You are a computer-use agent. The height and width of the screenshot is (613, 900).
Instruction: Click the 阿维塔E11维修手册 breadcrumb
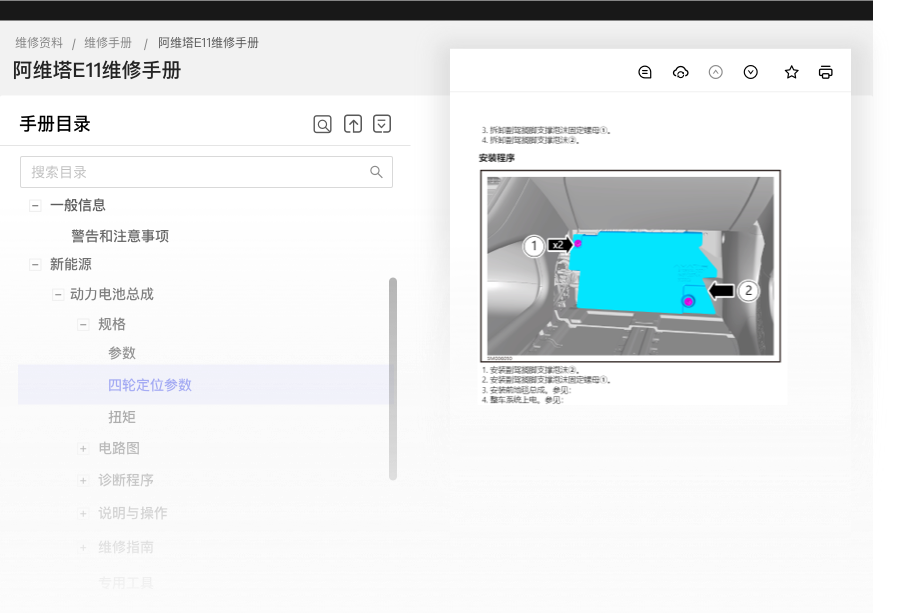[208, 43]
